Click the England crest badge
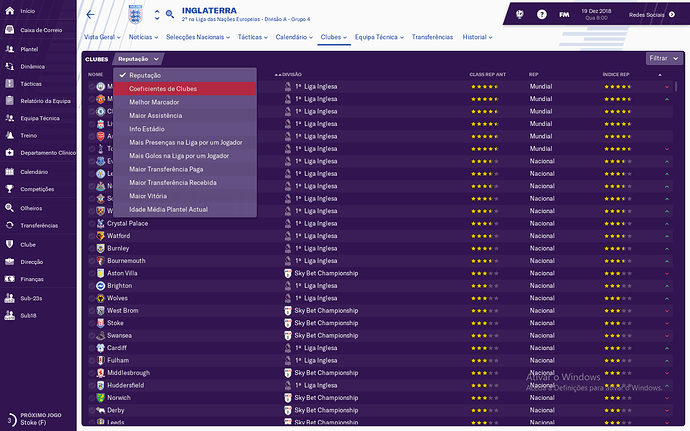690x431 pixels. pos(136,15)
